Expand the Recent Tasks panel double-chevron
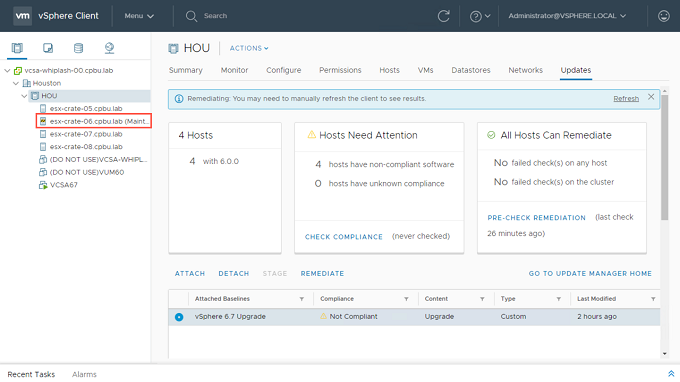The image size is (680, 382). [671, 373]
